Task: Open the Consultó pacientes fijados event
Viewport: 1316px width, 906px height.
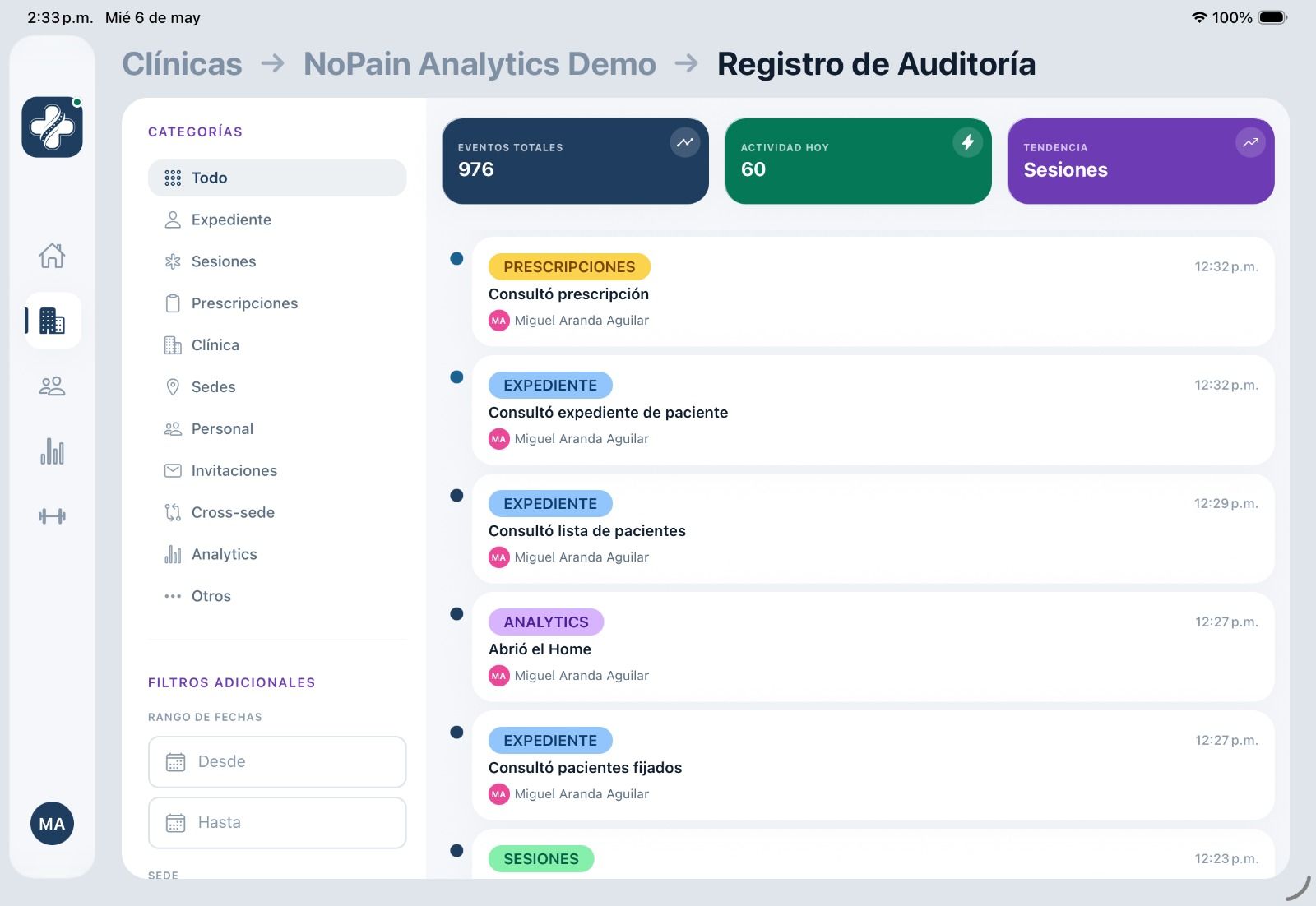Action: (873, 765)
